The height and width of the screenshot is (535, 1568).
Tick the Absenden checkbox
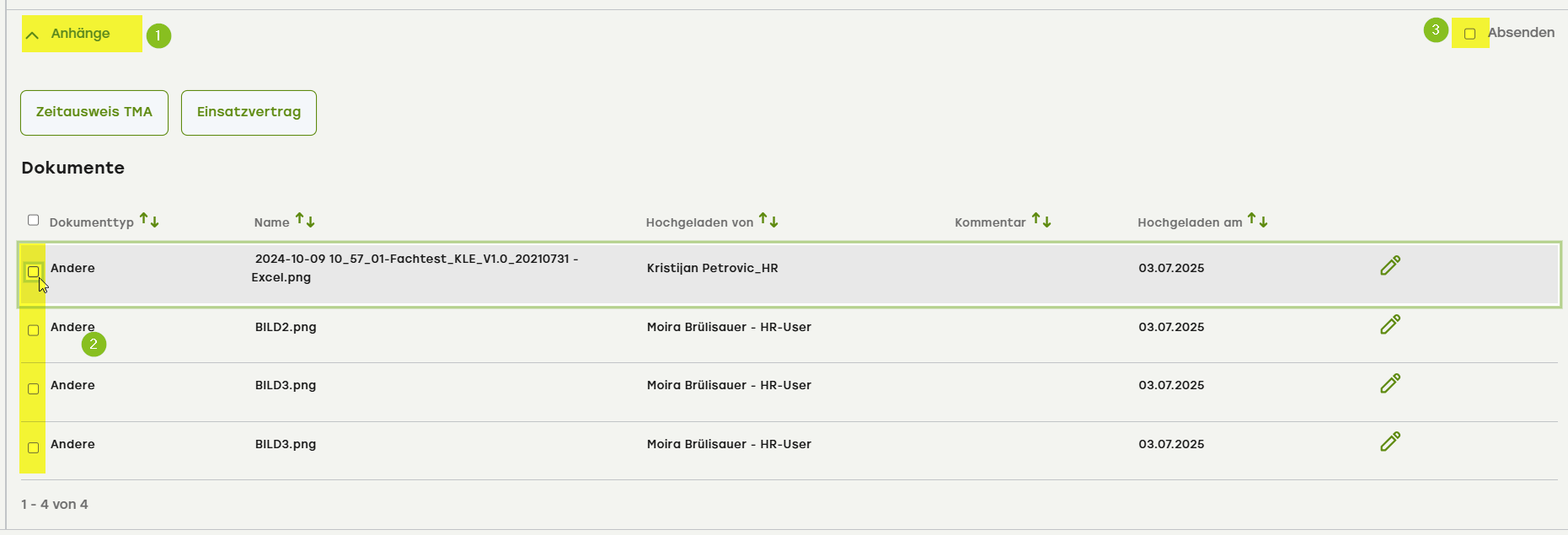[1469, 34]
